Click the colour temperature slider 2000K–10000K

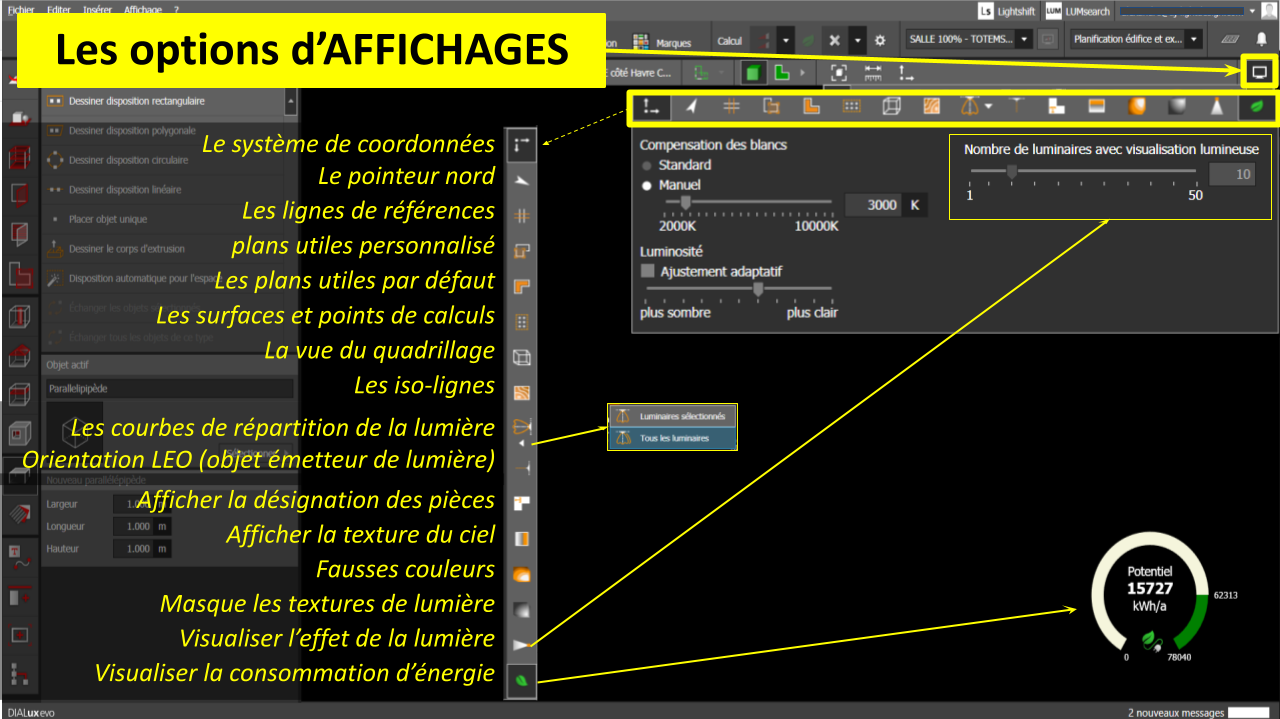(x=748, y=203)
